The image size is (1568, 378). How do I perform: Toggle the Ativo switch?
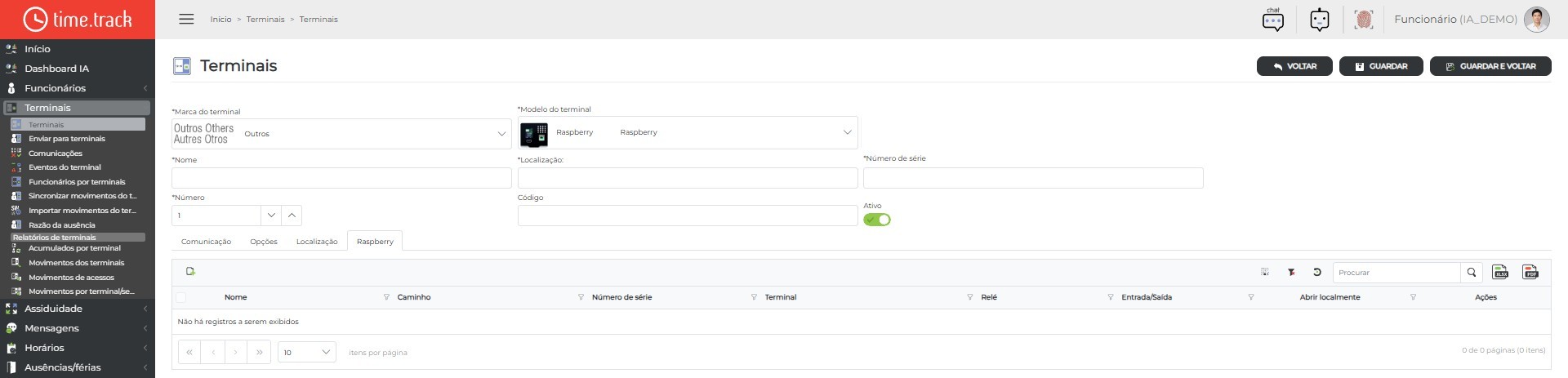click(877, 220)
